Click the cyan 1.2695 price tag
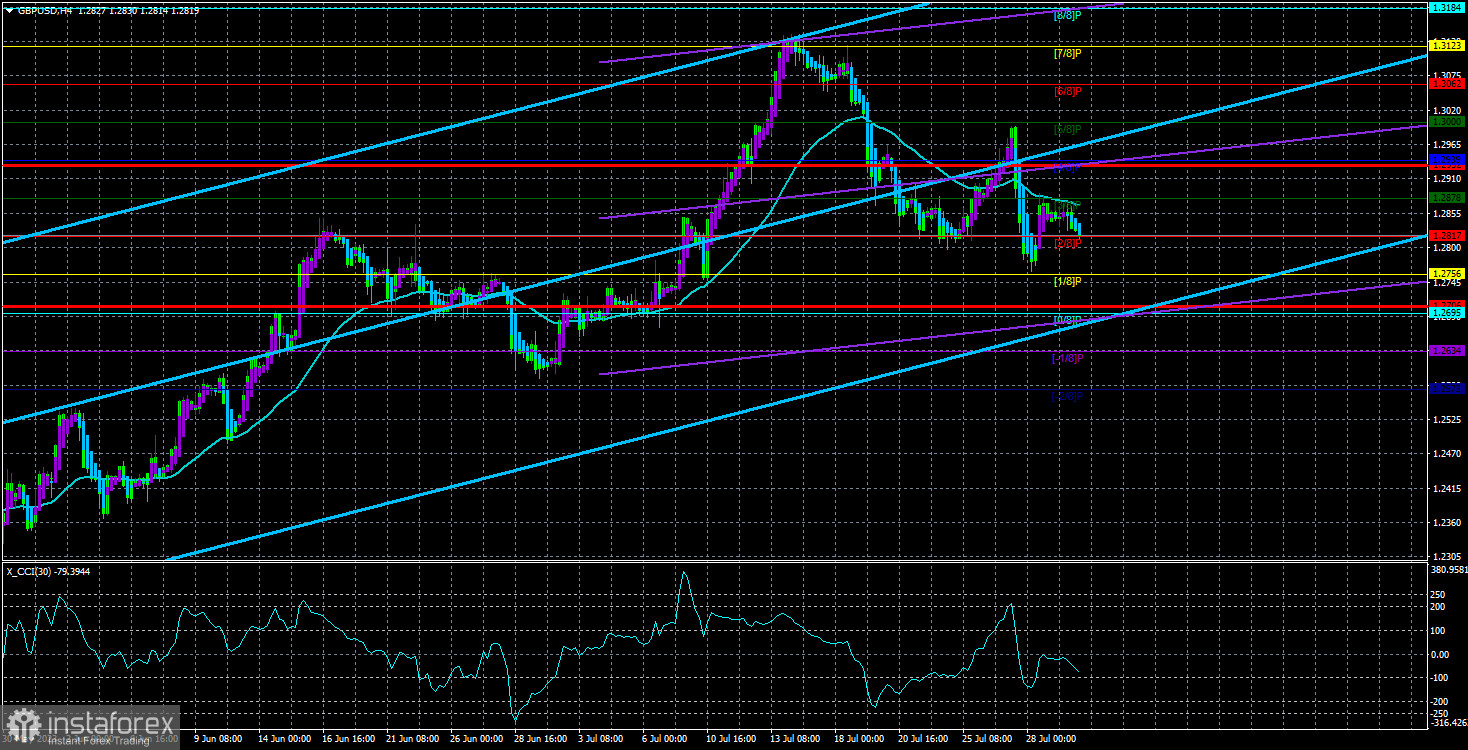Viewport: 1468px width, 750px height. [1446, 313]
